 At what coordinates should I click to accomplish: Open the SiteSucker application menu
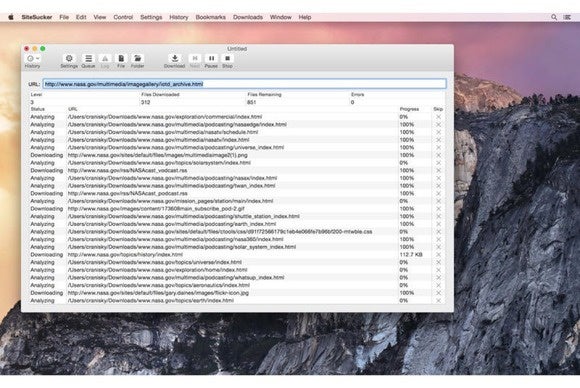pos(37,17)
